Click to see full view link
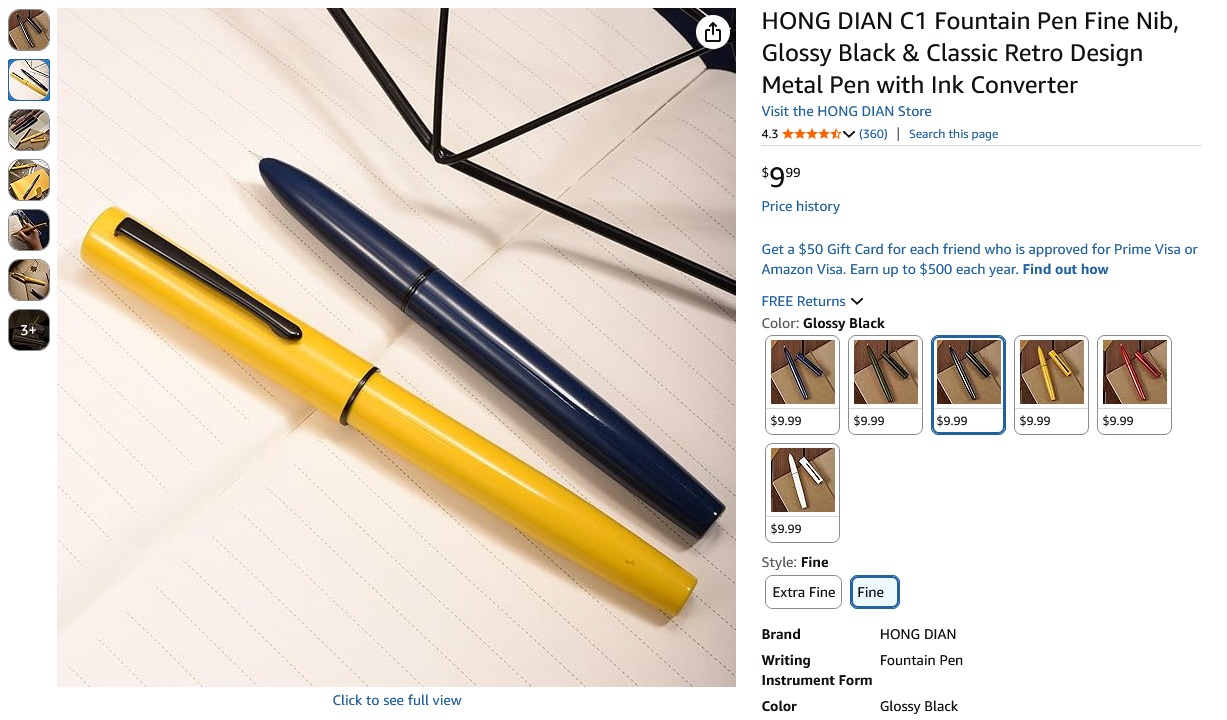 (x=397, y=700)
